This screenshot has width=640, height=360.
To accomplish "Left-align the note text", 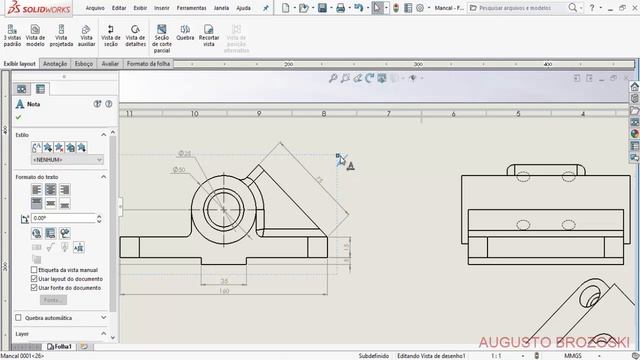I will click(36, 189).
